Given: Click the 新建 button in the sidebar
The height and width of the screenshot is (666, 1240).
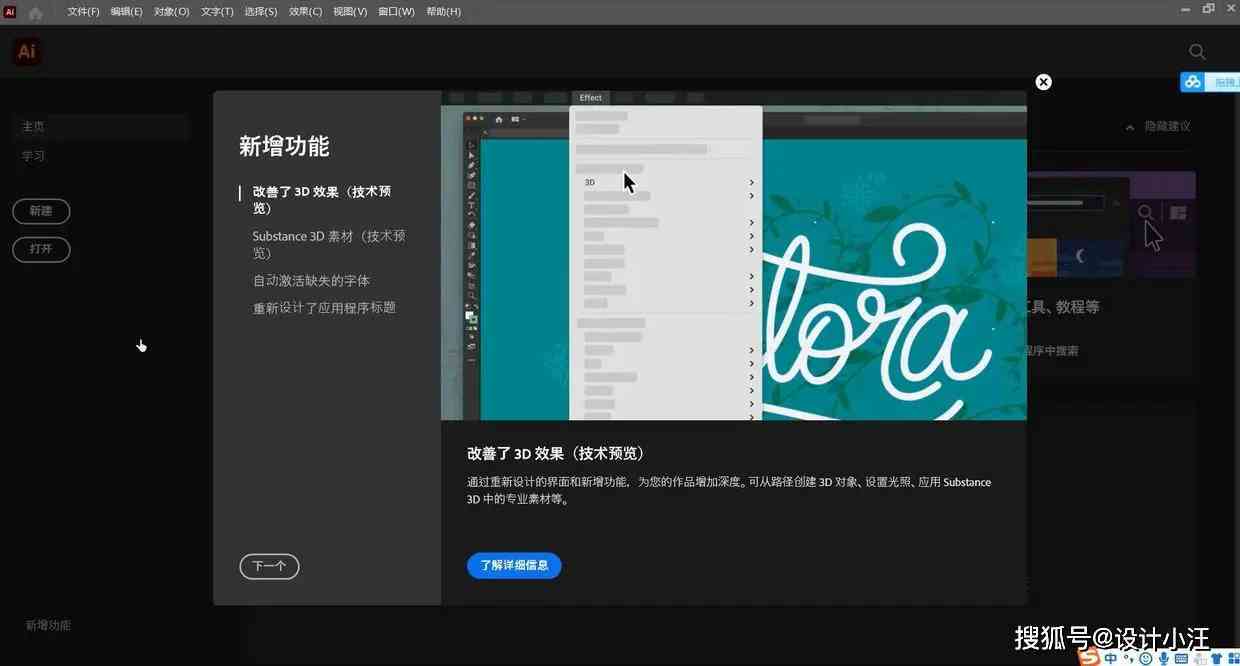Looking at the screenshot, I should [41, 211].
